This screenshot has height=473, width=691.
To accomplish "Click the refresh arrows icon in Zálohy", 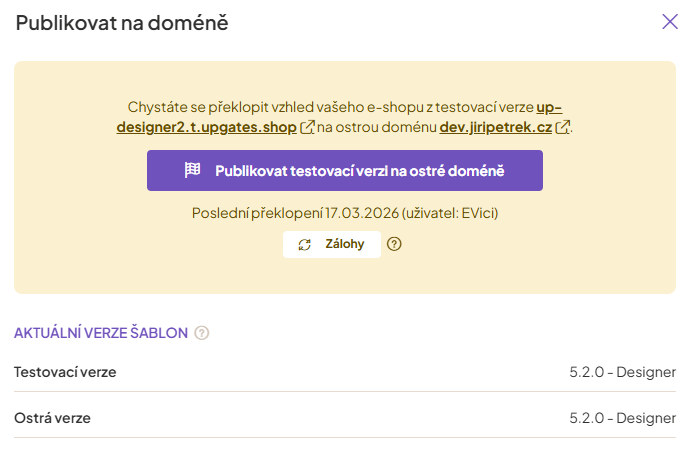I will [x=305, y=244].
